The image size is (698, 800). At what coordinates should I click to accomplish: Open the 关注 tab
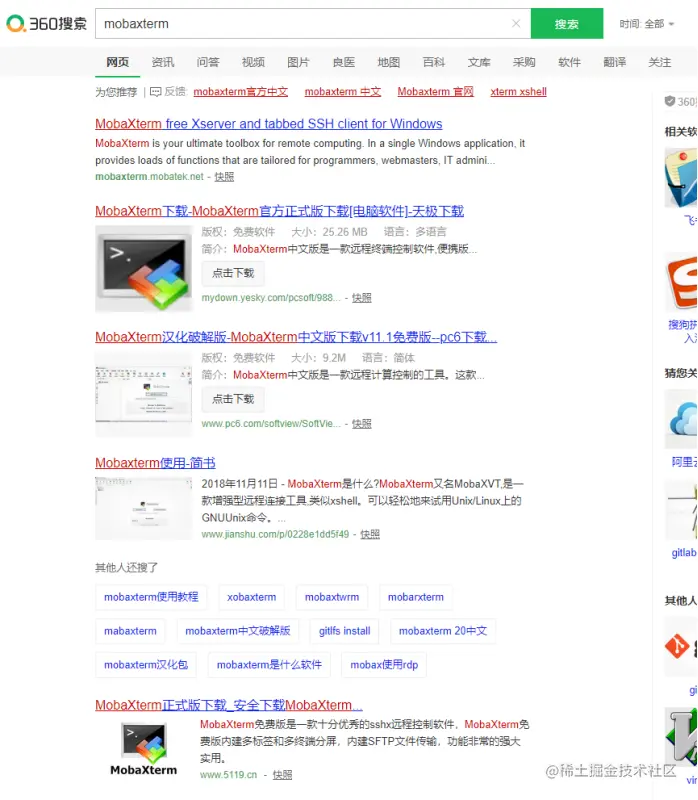pyautogui.click(x=659, y=62)
